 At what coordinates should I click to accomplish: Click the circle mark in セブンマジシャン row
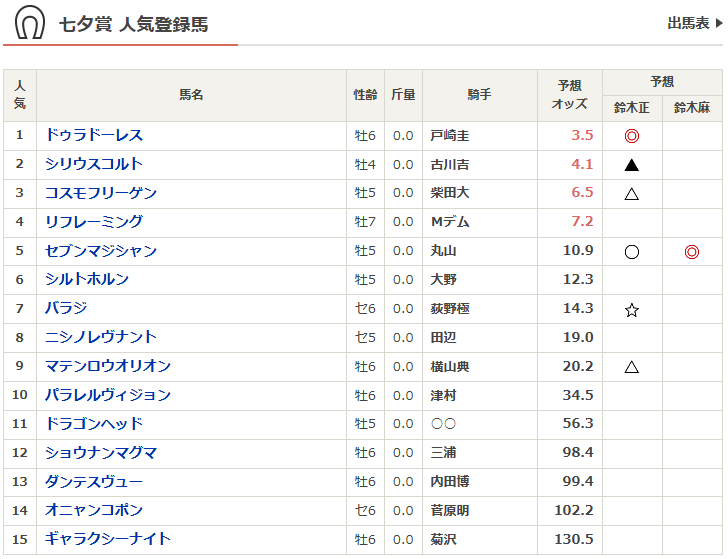click(631, 252)
